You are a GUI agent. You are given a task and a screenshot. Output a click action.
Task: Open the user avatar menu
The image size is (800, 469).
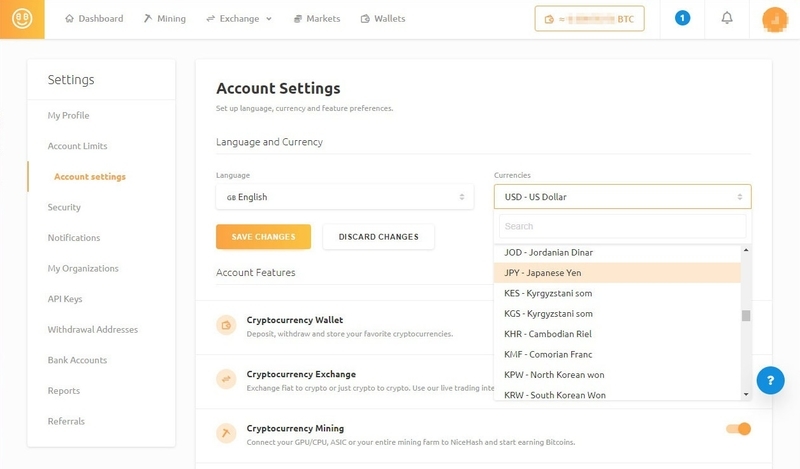click(x=774, y=19)
